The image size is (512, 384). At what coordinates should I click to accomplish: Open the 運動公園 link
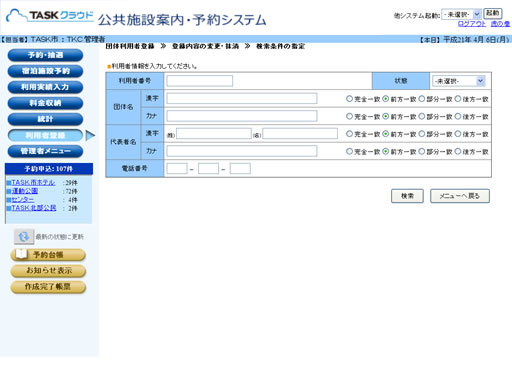click(x=25, y=191)
